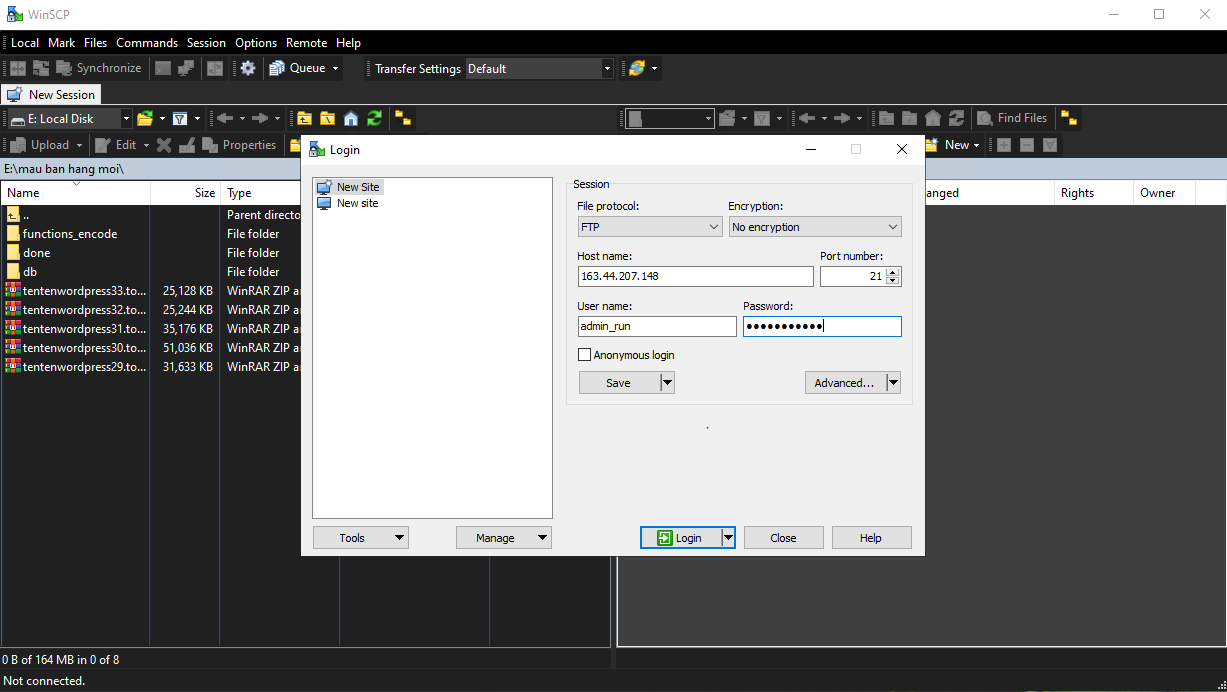Viewport: 1227px width, 692px height.
Task: Click the Compare Directories icon in main toolbar
Action: [x=18, y=68]
